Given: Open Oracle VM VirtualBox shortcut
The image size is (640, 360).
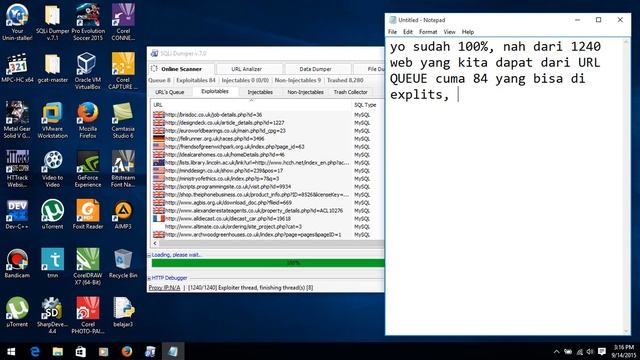Looking at the screenshot, I should [88, 71].
